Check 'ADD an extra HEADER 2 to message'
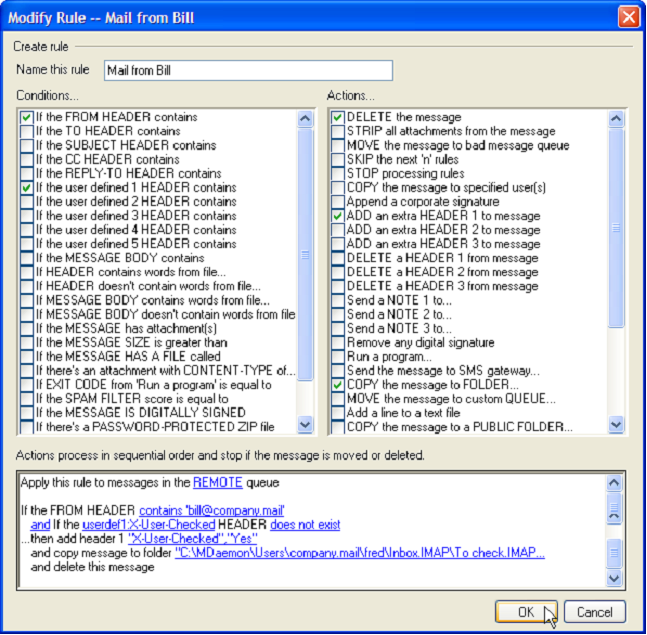The width and height of the screenshot is (647, 635). [338, 230]
